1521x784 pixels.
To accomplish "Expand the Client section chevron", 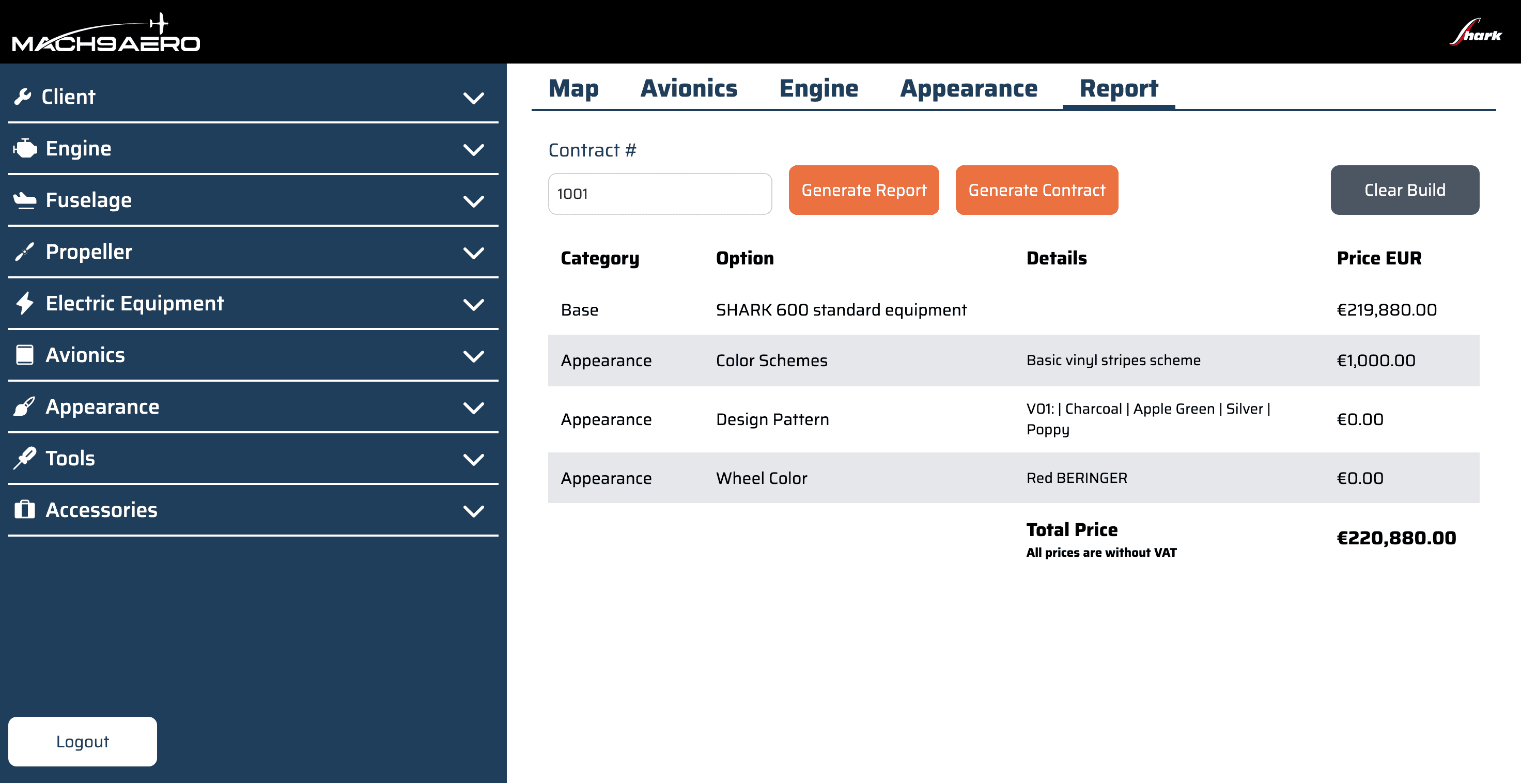I will 473,98.
